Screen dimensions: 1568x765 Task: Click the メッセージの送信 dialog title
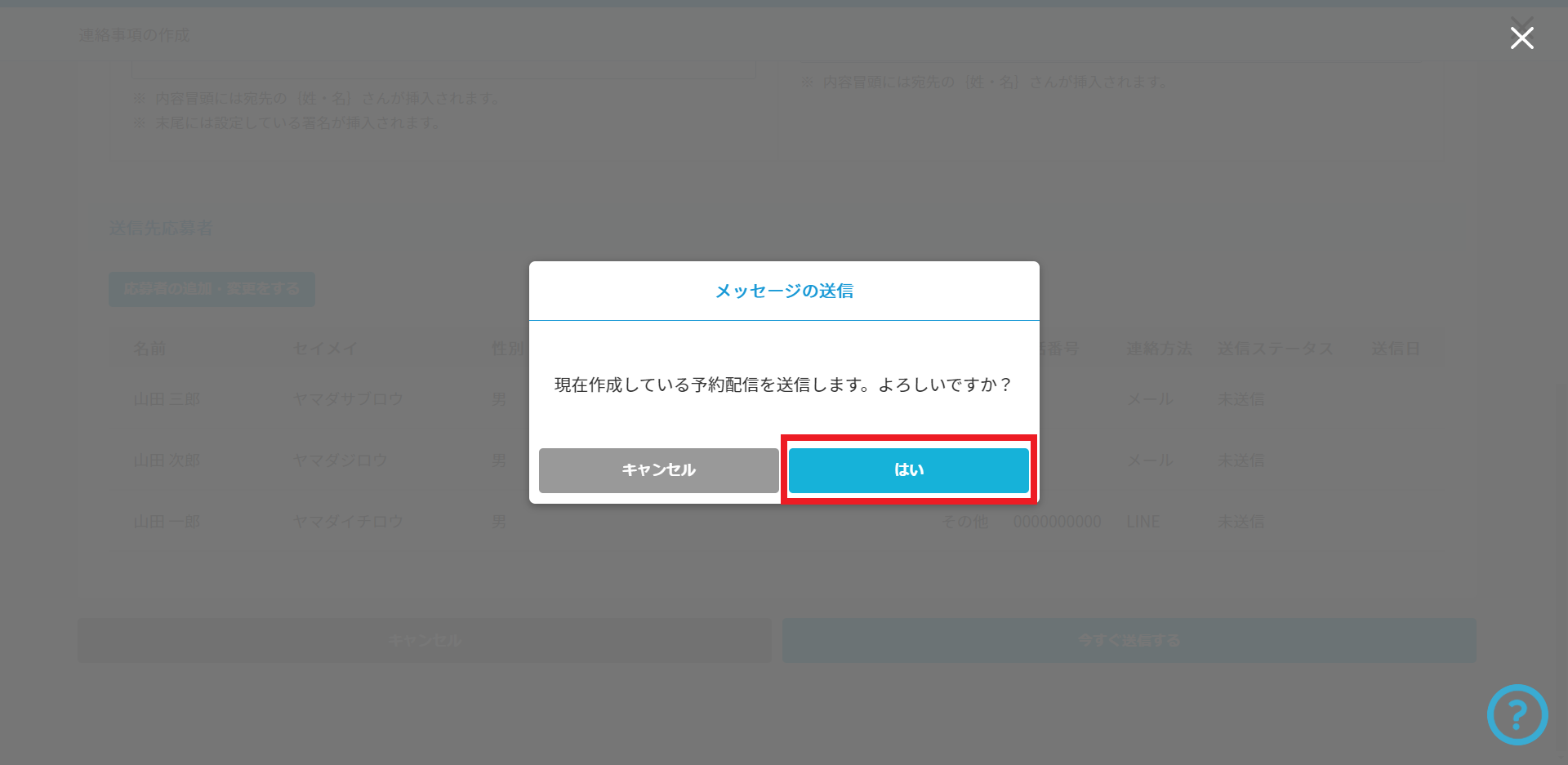(x=784, y=291)
